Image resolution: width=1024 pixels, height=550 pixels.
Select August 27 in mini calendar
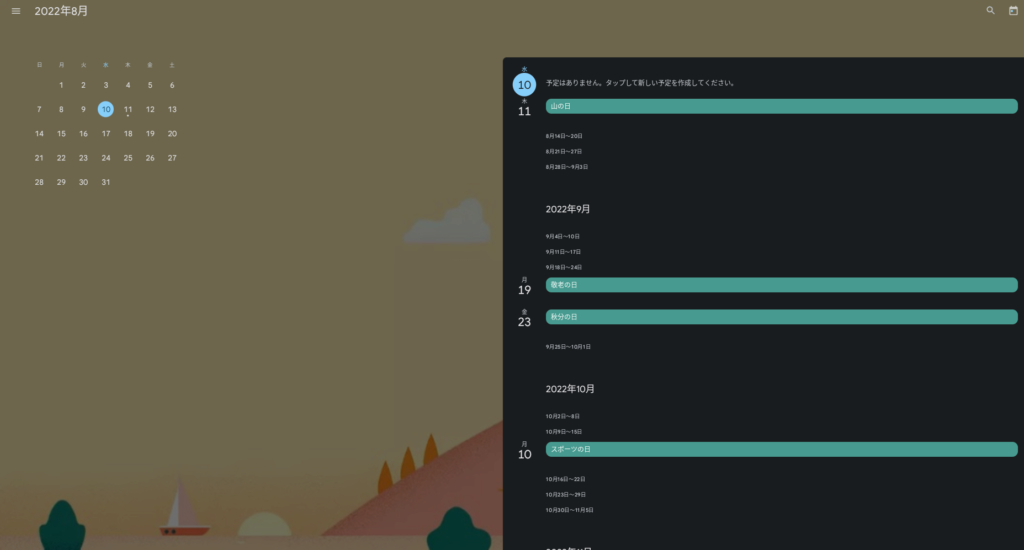click(x=172, y=158)
